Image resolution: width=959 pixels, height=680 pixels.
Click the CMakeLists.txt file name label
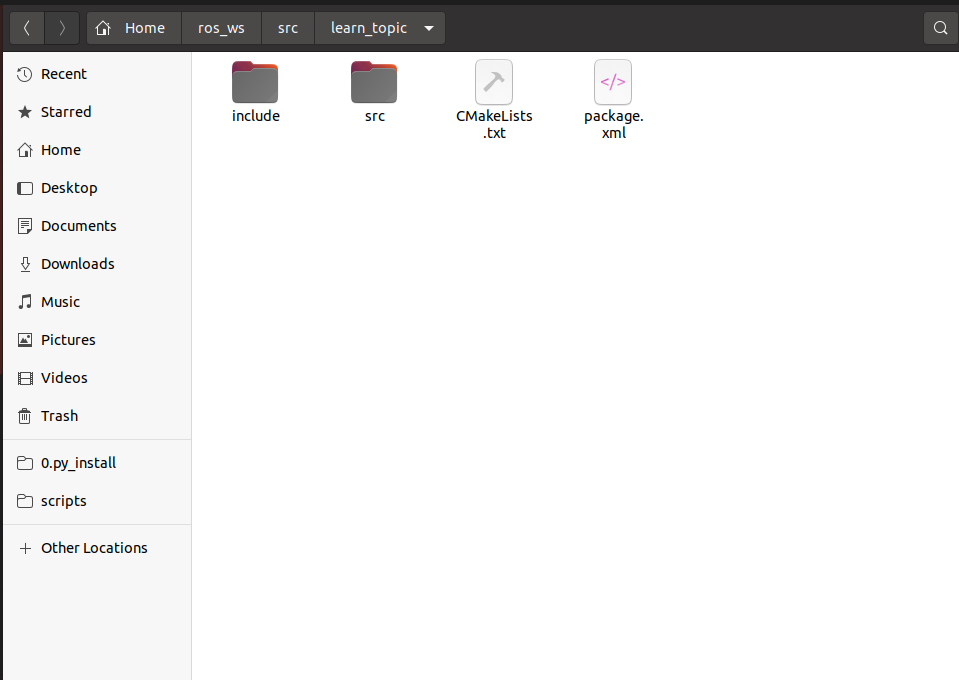[x=494, y=125]
